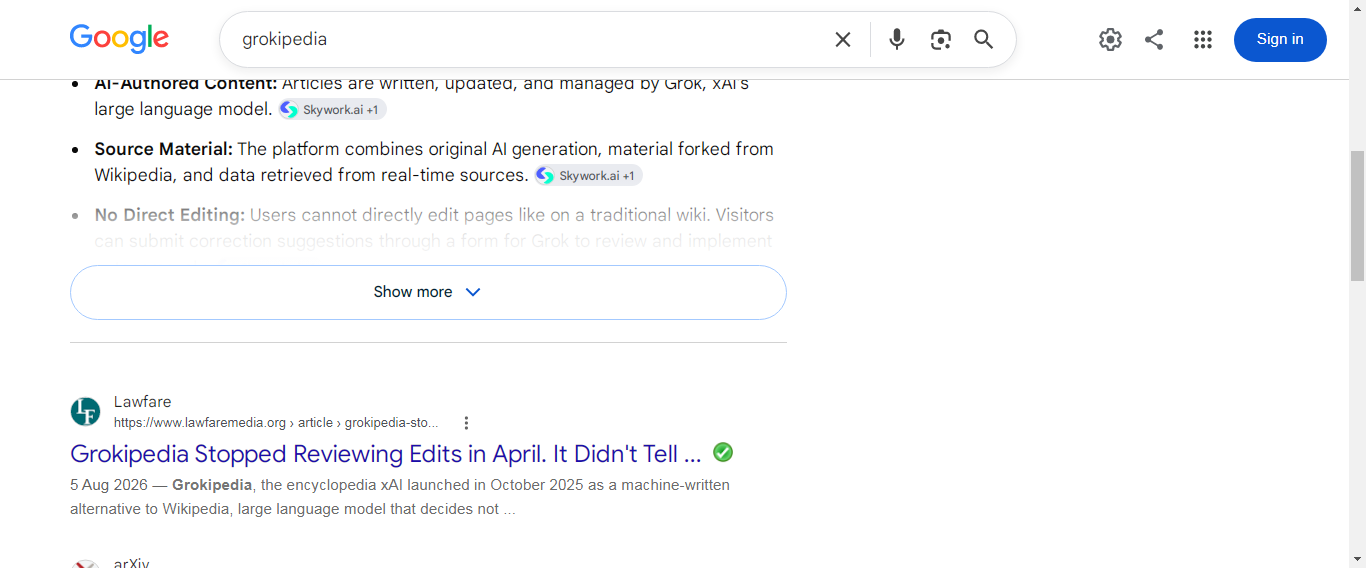The image size is (1366, 568).
Task: Clear the search box with X icon
Action: tap(843, 39)
